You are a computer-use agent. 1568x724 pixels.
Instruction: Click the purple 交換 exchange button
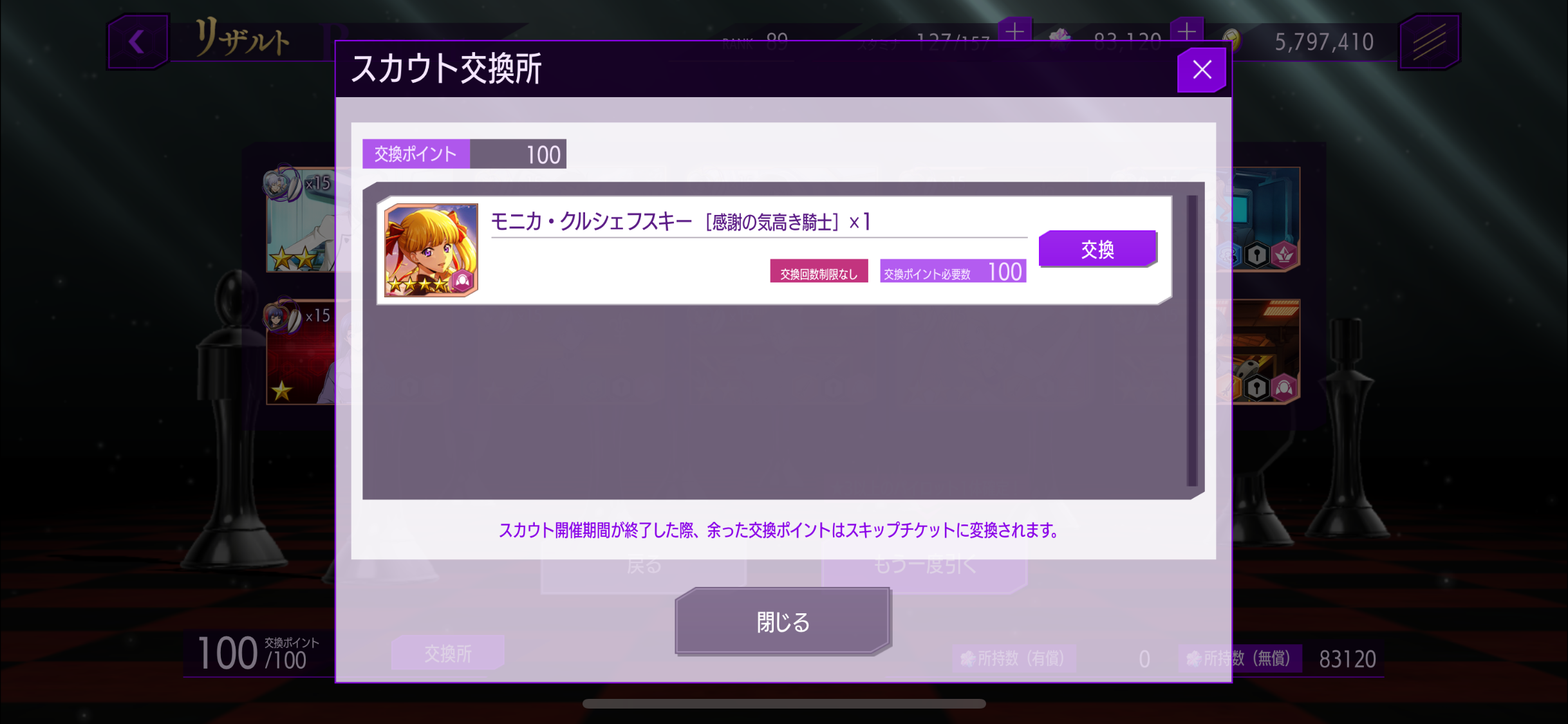point(1097,249)
